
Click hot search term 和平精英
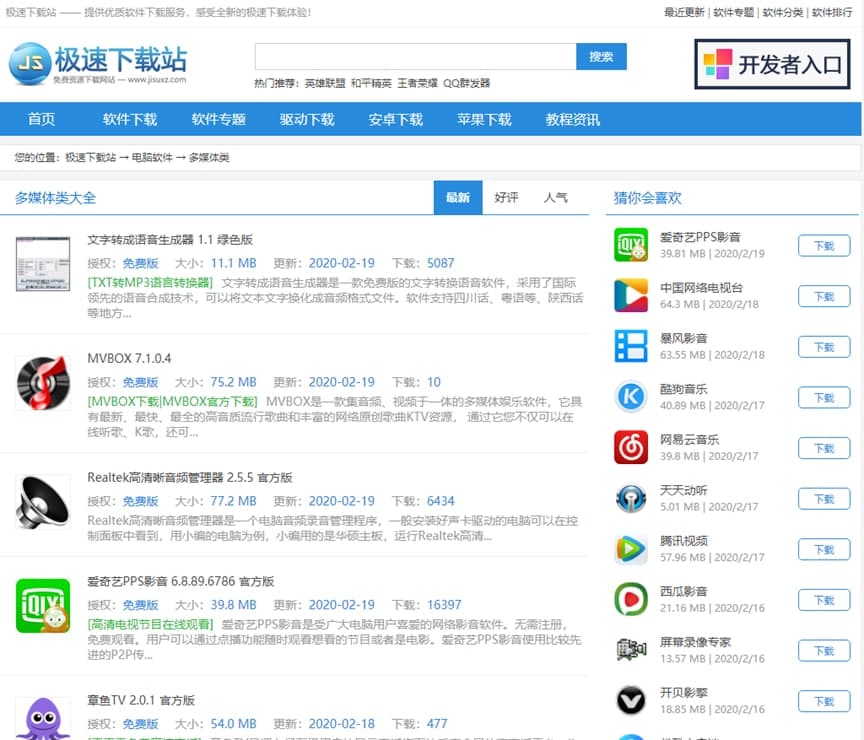coord(371,83)
